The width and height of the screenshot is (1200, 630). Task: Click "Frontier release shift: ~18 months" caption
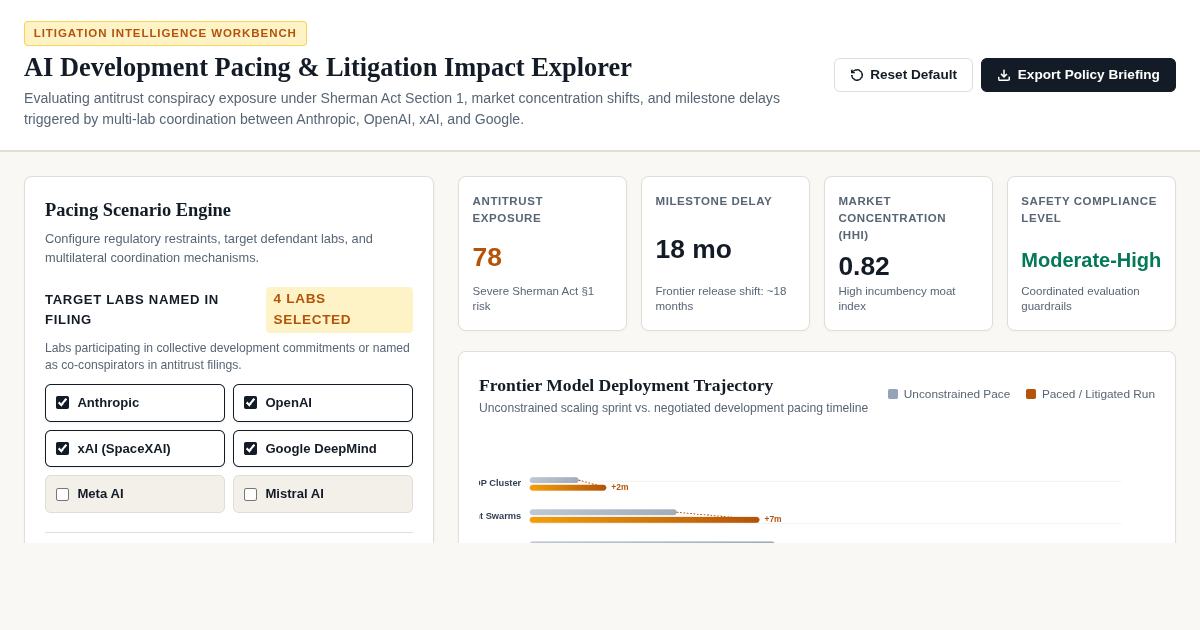coord(721,299)
